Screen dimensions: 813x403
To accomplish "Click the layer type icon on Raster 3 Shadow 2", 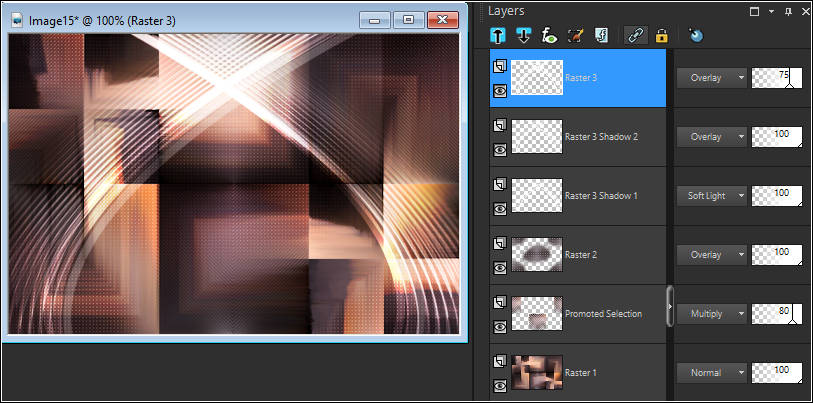I will pos(499,124).
